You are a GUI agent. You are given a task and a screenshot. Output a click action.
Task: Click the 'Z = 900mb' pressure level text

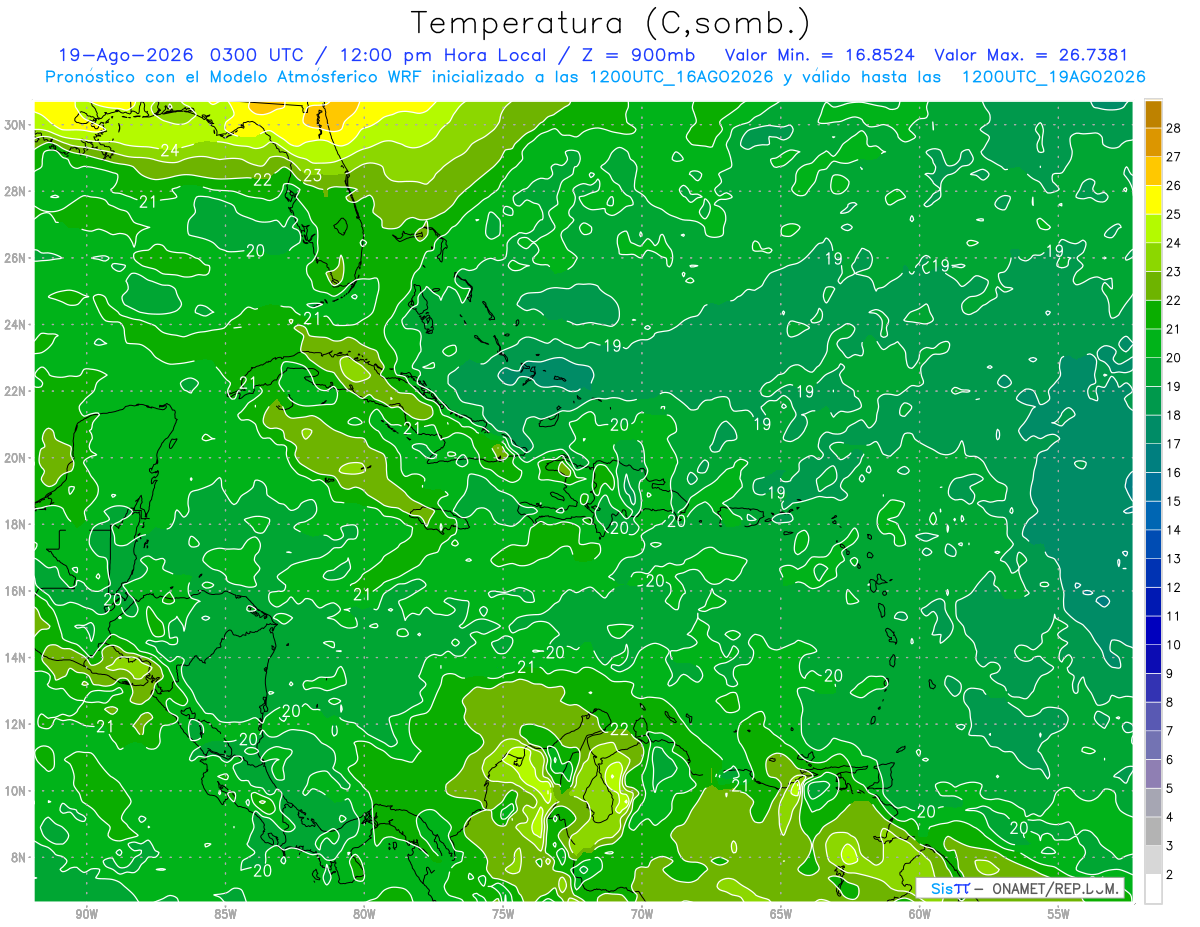[640, 55]
